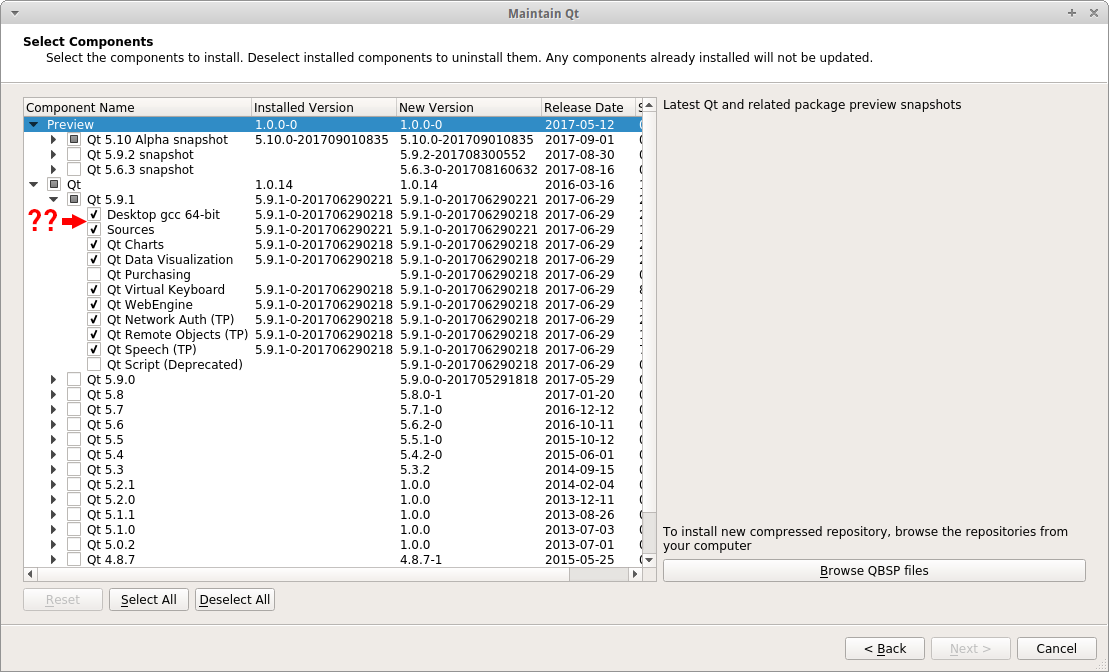Sort by Component Name column header

pos(138,108)
